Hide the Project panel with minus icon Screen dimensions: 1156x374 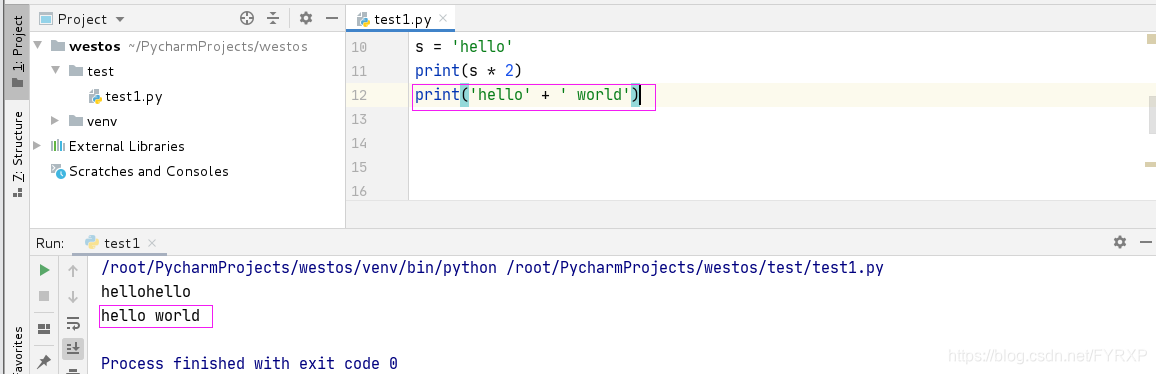[x=332, y=18]
